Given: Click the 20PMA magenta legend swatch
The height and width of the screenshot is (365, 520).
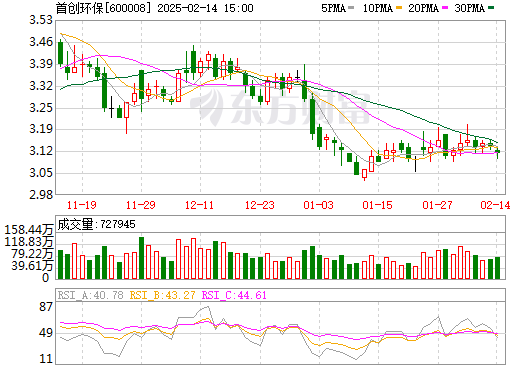Looking at the screenshot, I should (445, 8).
